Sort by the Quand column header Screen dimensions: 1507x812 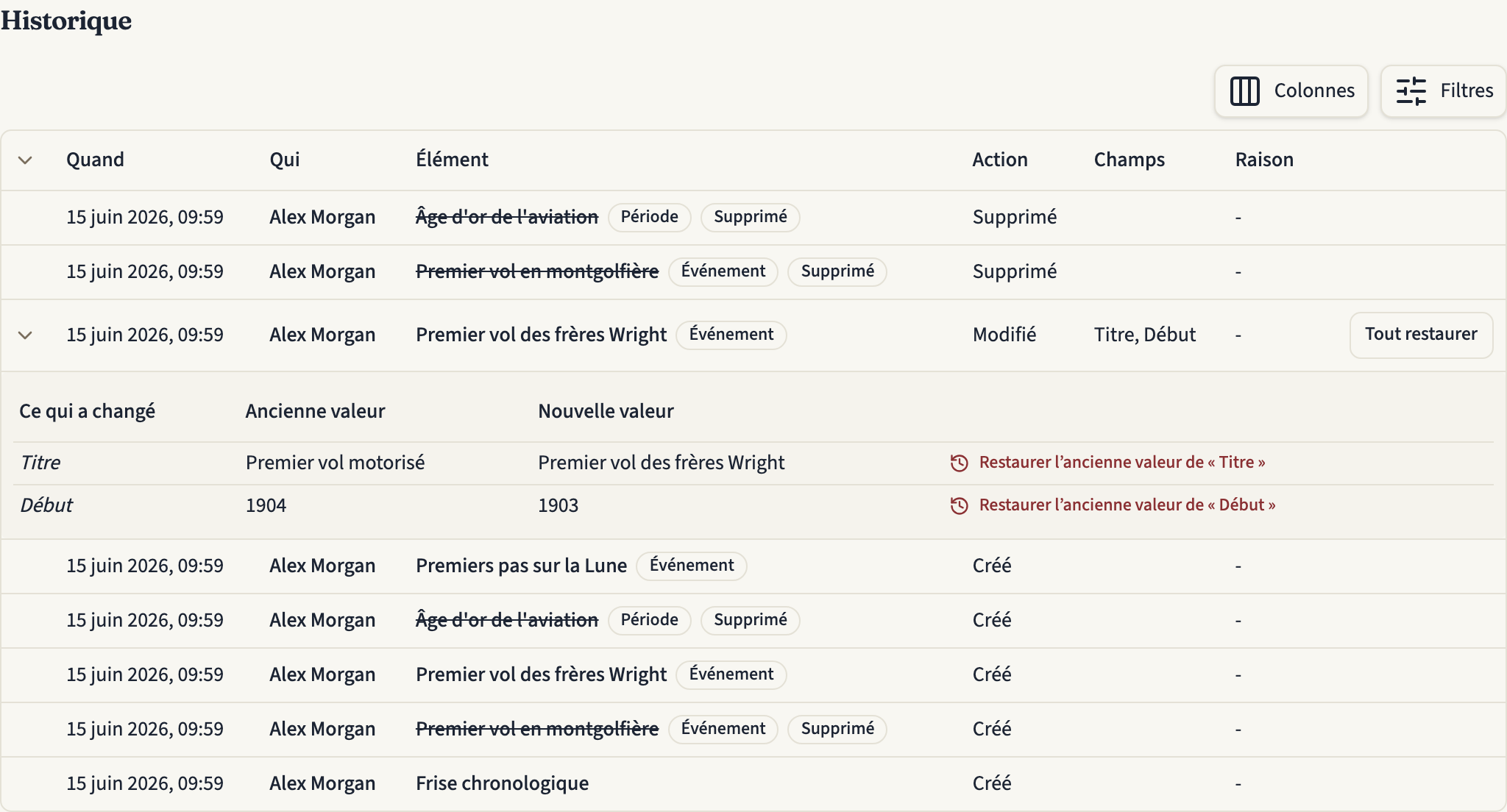95,160
